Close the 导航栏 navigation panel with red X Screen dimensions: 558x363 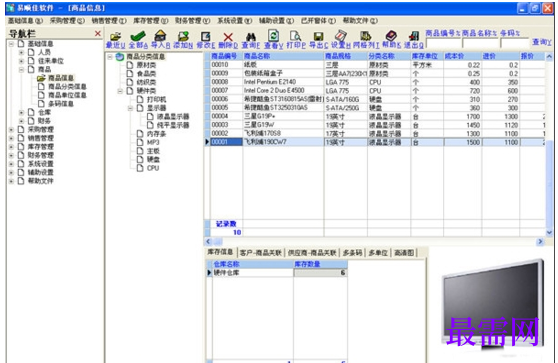point(98,33)
